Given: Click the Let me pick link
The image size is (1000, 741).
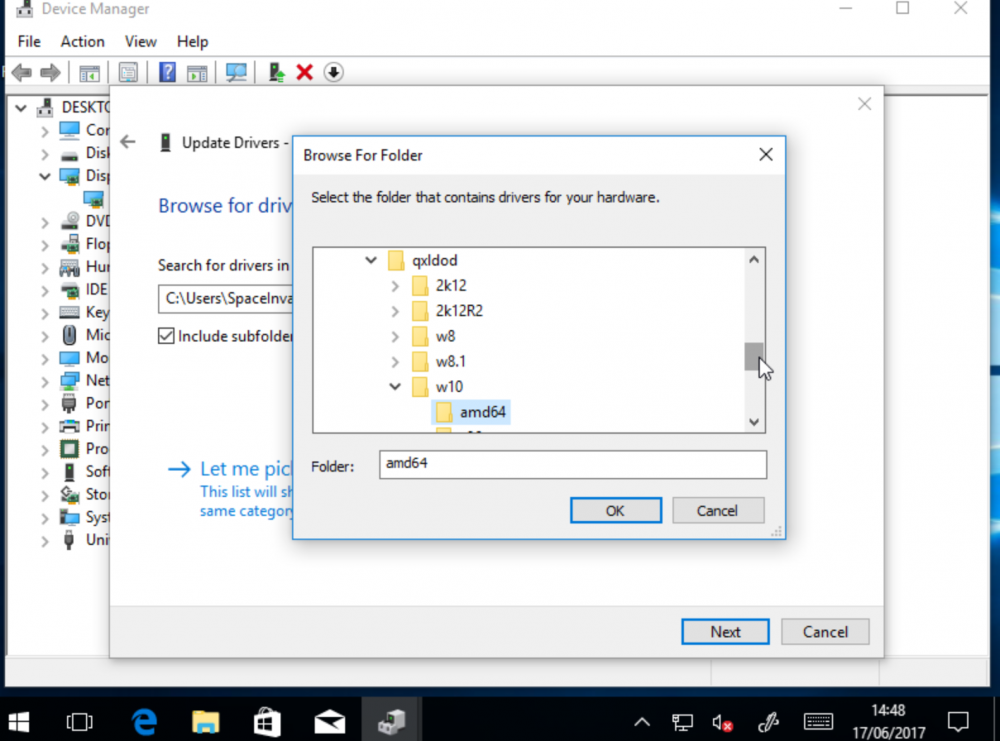Looking at the screenshot, I should [x=246, y=469].
